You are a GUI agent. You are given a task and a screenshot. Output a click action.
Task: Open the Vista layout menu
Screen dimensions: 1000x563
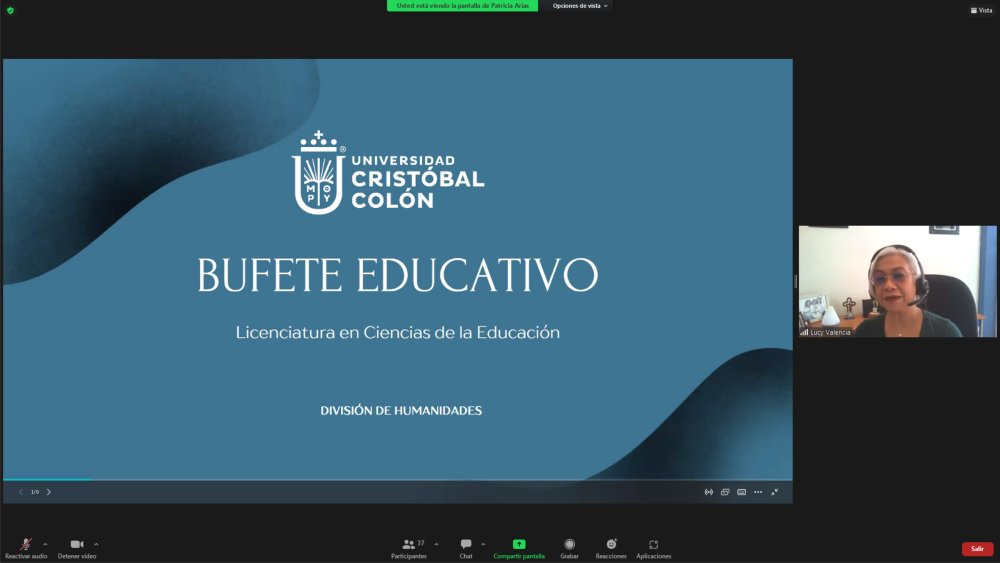tap(982, 10)
